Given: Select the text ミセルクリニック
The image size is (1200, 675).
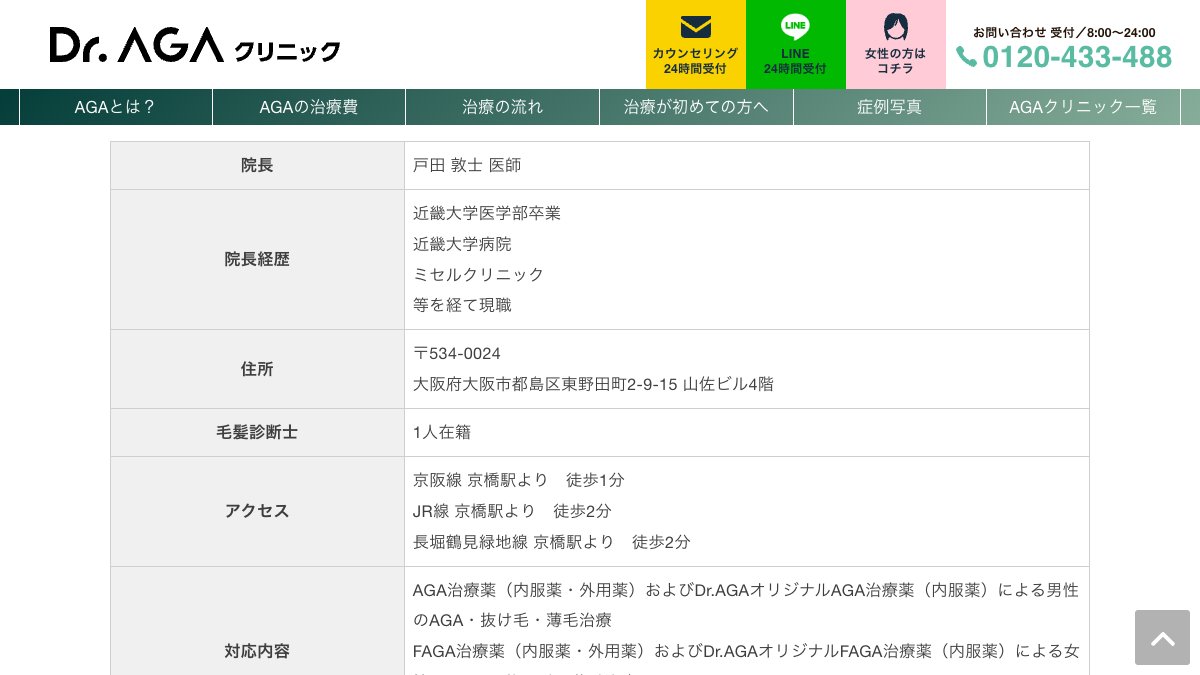Looking at the screenshot, I should tap(479, 274).
